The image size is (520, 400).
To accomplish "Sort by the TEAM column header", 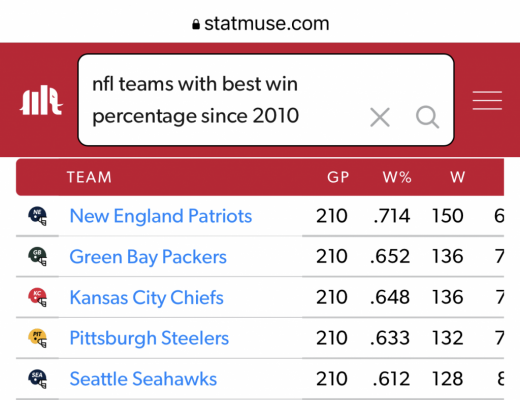I will pos(89,177).
